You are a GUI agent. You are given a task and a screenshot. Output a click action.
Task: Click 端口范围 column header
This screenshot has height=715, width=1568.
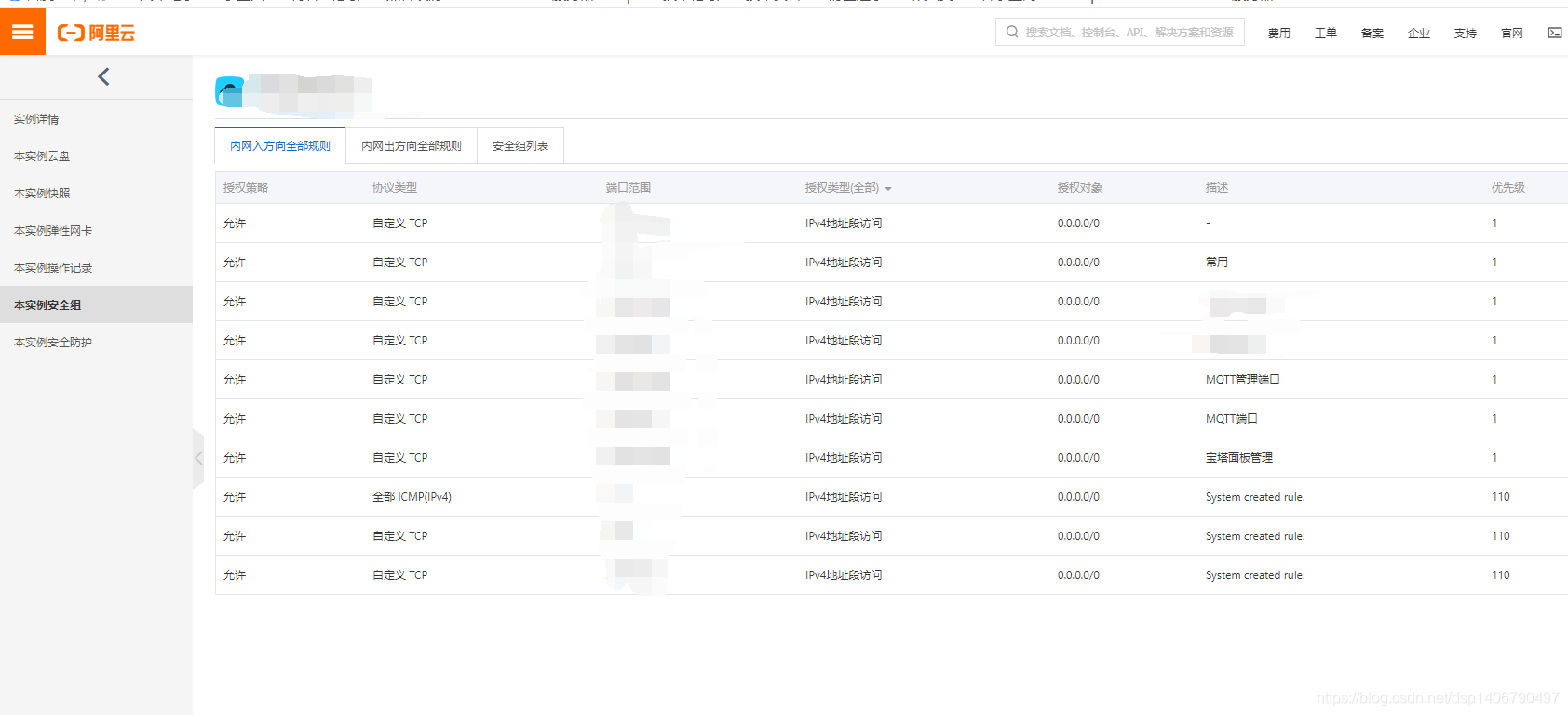[629, 188]
